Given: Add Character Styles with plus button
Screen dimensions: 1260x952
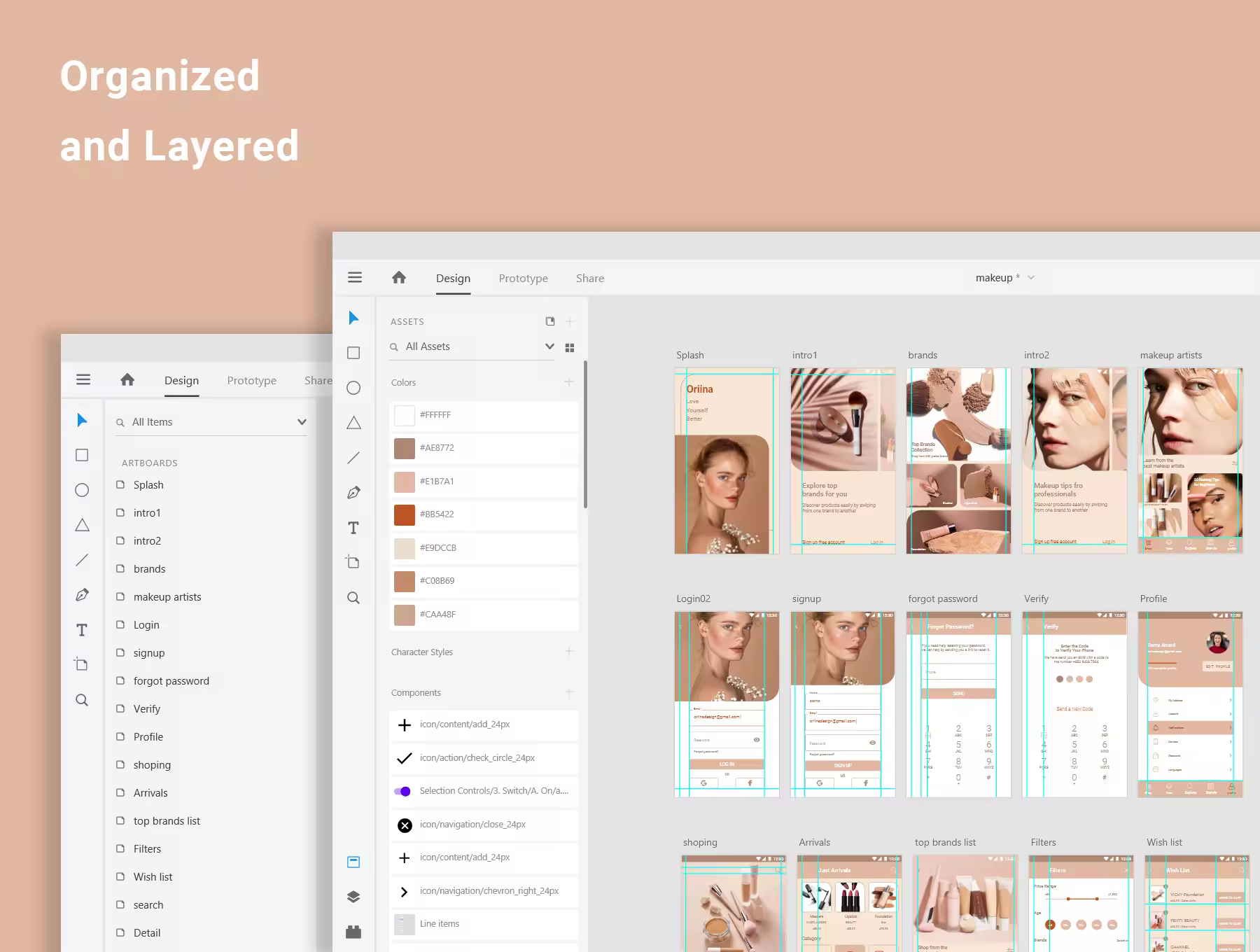Looking at the screenshot, I should point(569,652).
